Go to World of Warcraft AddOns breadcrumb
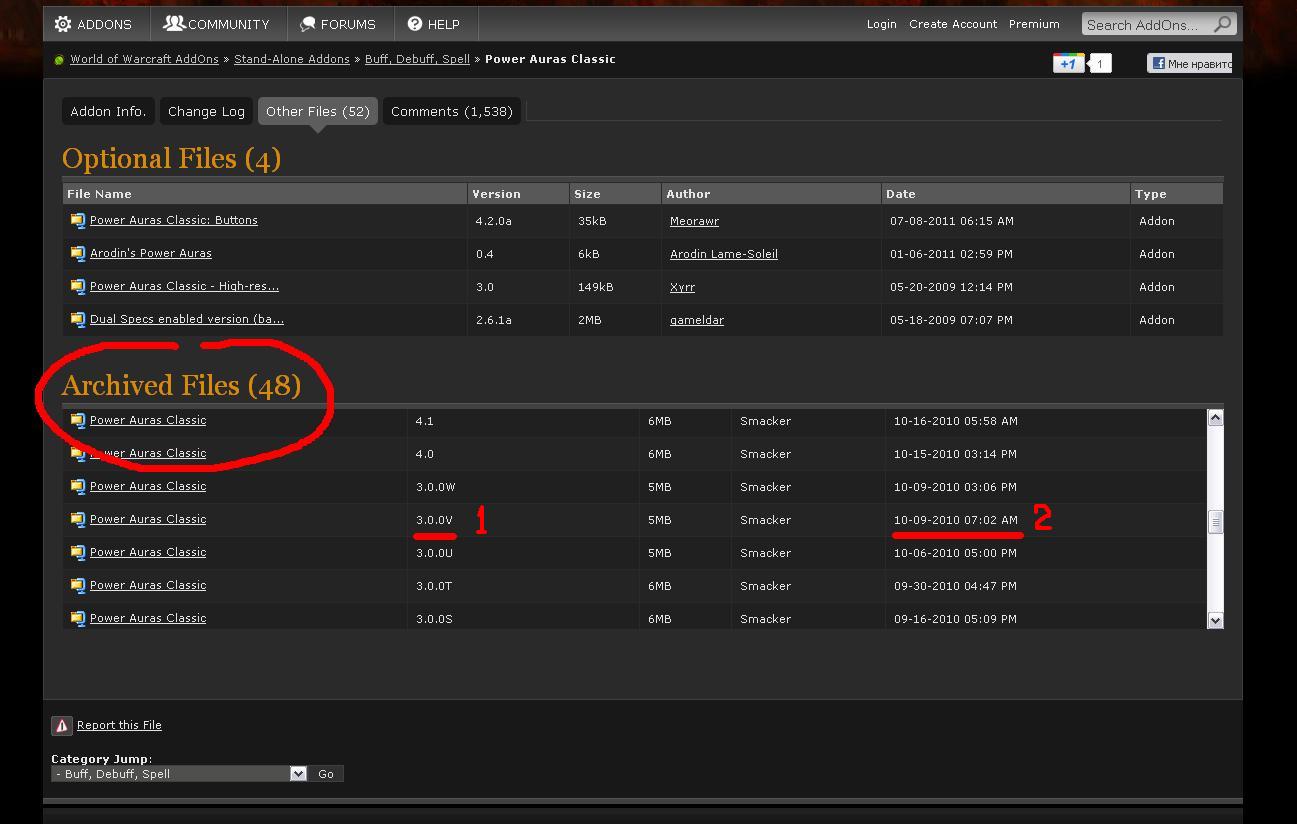 tap(144, 59)
